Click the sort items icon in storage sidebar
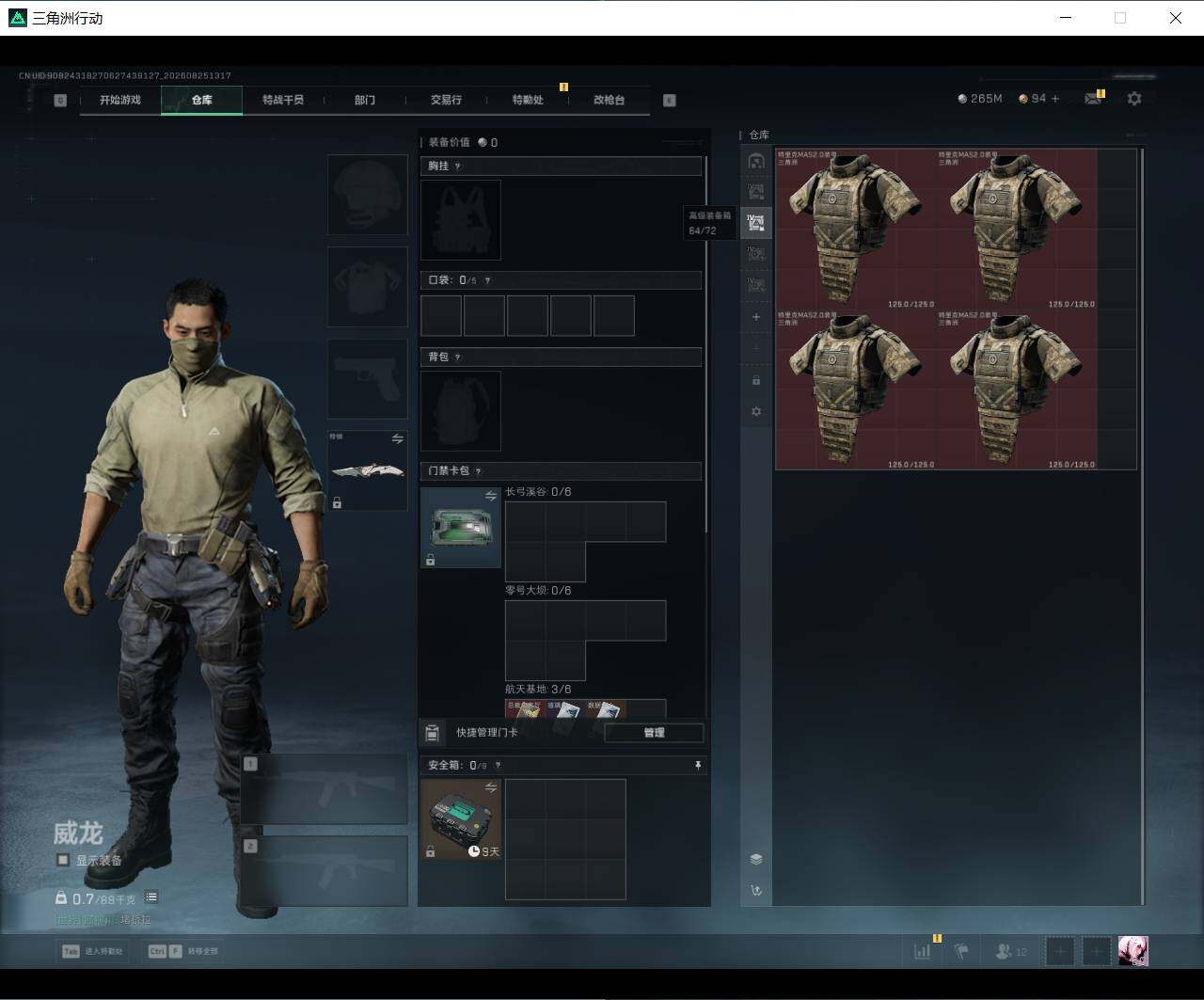This screenshot has width=1204, height=1000. (x=756, y=890)
